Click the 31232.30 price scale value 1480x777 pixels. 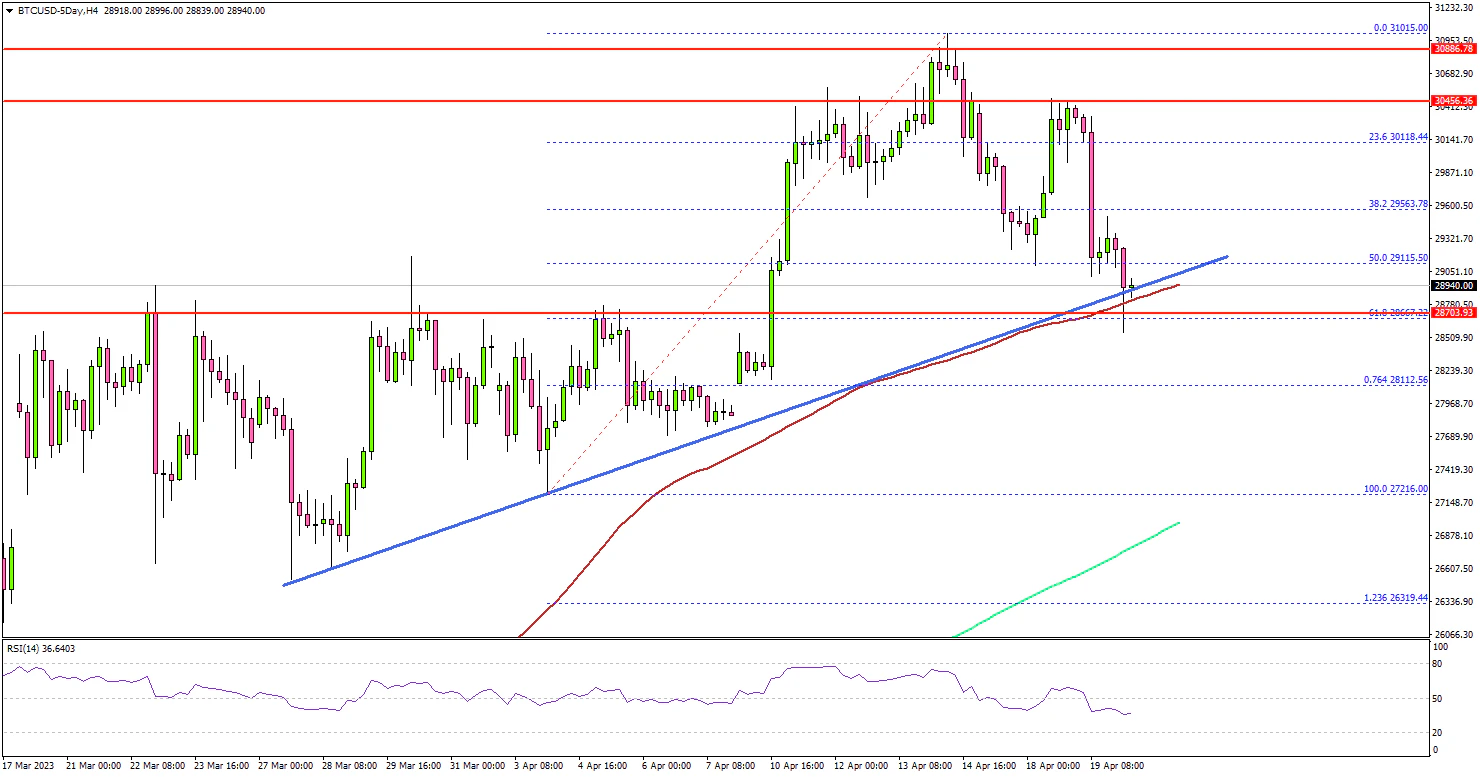(x=1453, y=7)
